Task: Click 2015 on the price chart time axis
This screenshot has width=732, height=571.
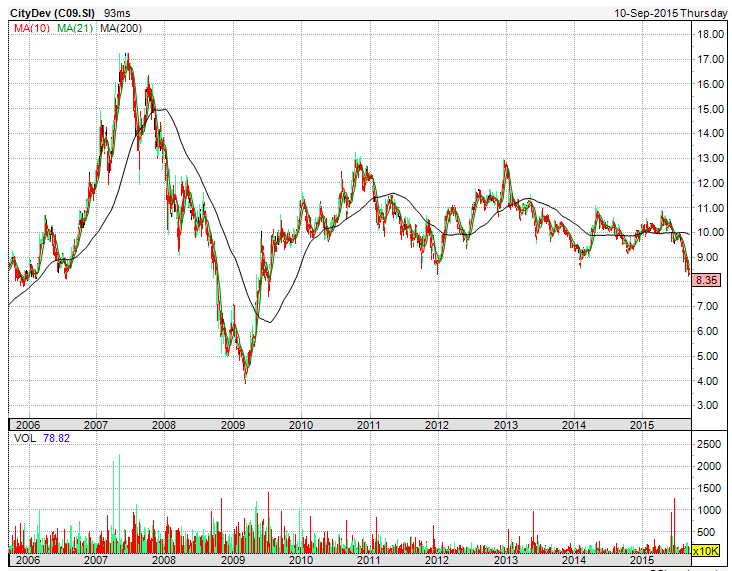Action: pos(642,424)
